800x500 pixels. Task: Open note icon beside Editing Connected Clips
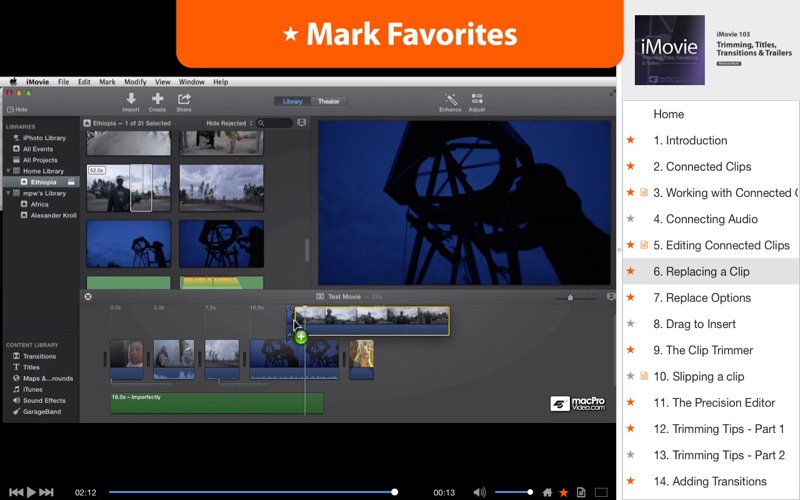coord(644,245)
